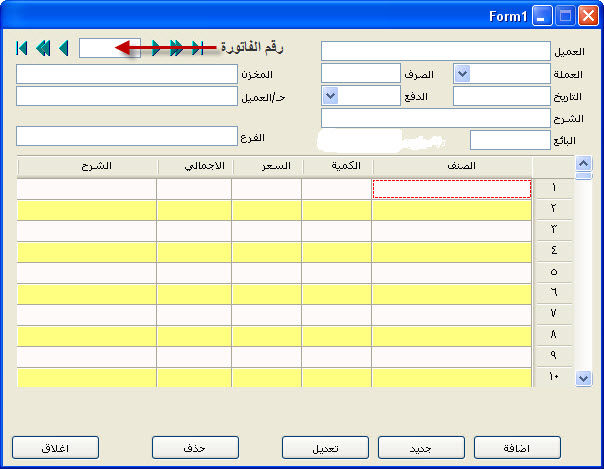Screen dimensions: 604x469
Task: Click the حذف delete button
Action: coord(195,448)
